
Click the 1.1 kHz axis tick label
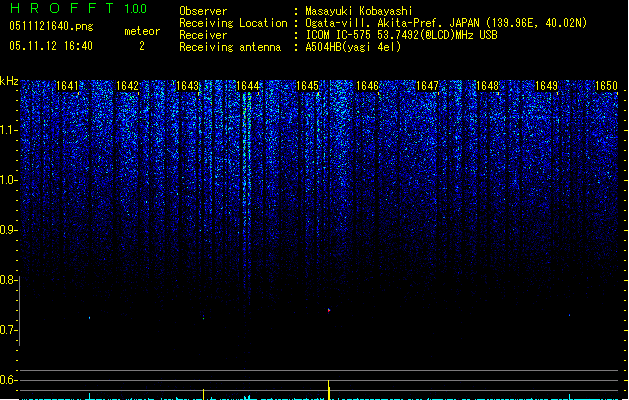(x=8, y=130)
